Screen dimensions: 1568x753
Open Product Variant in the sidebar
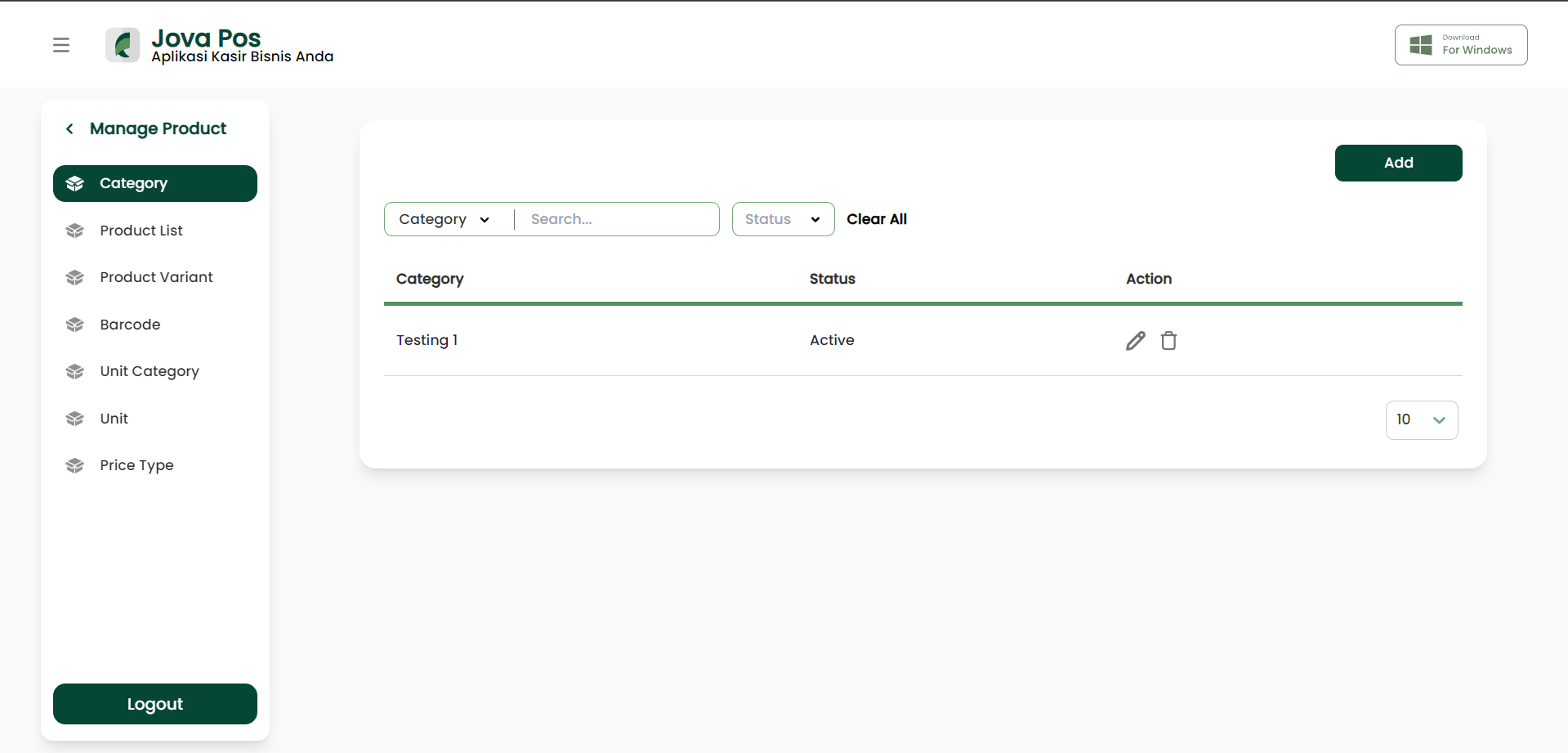pos(155,277)
